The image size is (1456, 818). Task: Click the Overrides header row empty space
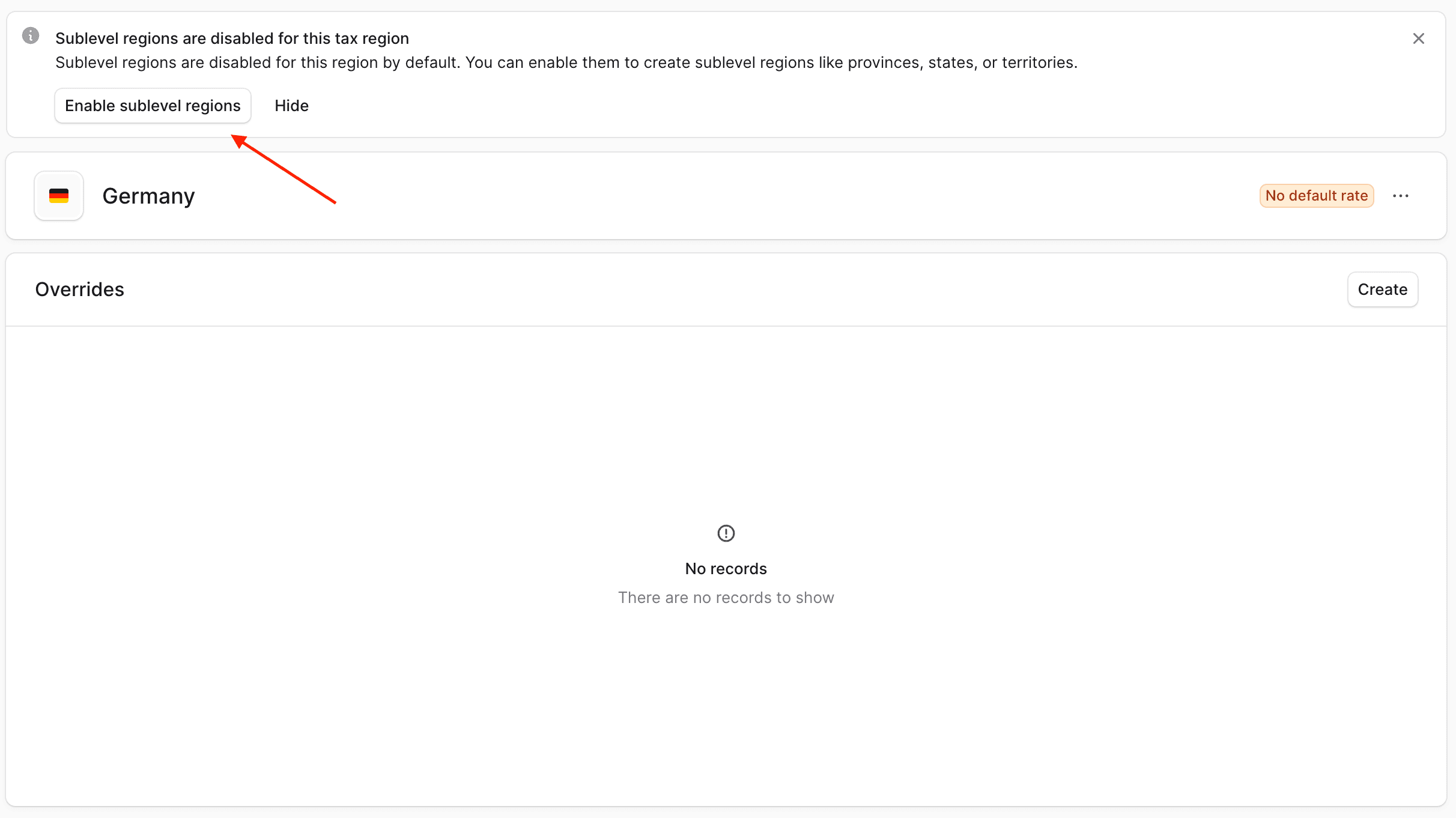721,289
